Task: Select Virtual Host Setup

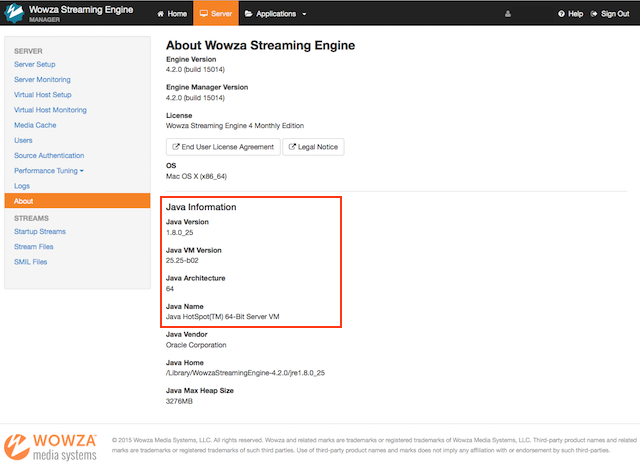Action: coord(43,95)
